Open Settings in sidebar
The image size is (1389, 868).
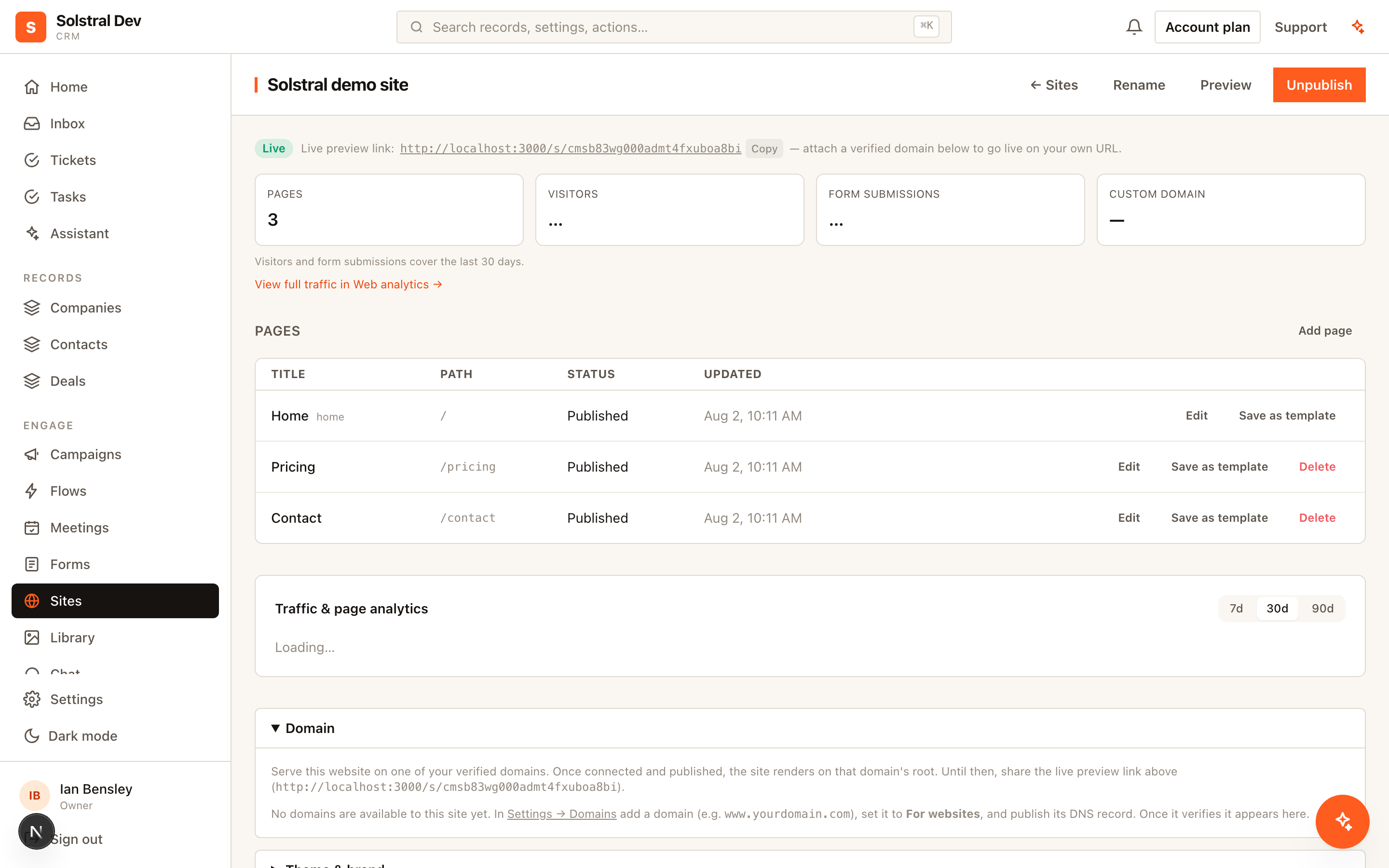tap(115, 699)
